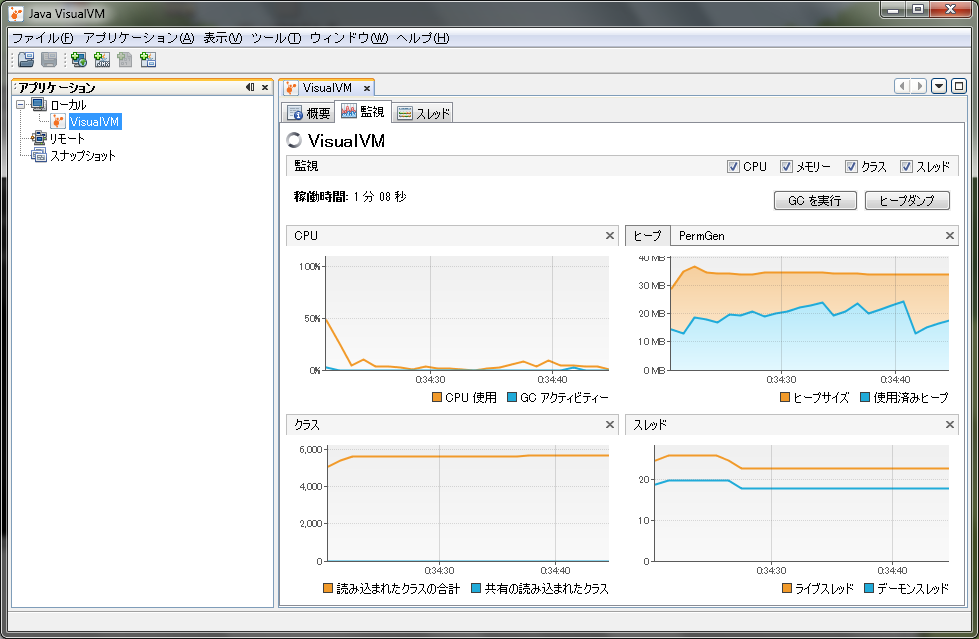Close the VisualVM document tab

pos(367,88)
